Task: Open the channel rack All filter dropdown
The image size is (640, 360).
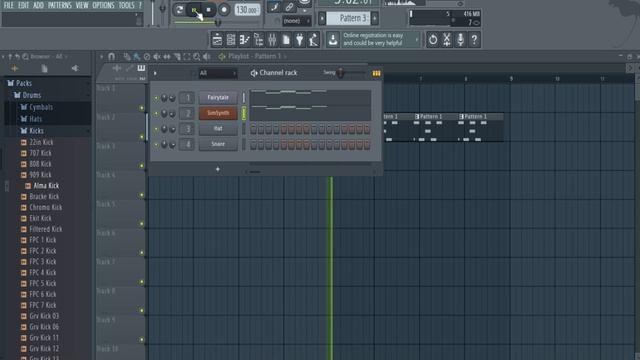Action: tap(218, 73)
